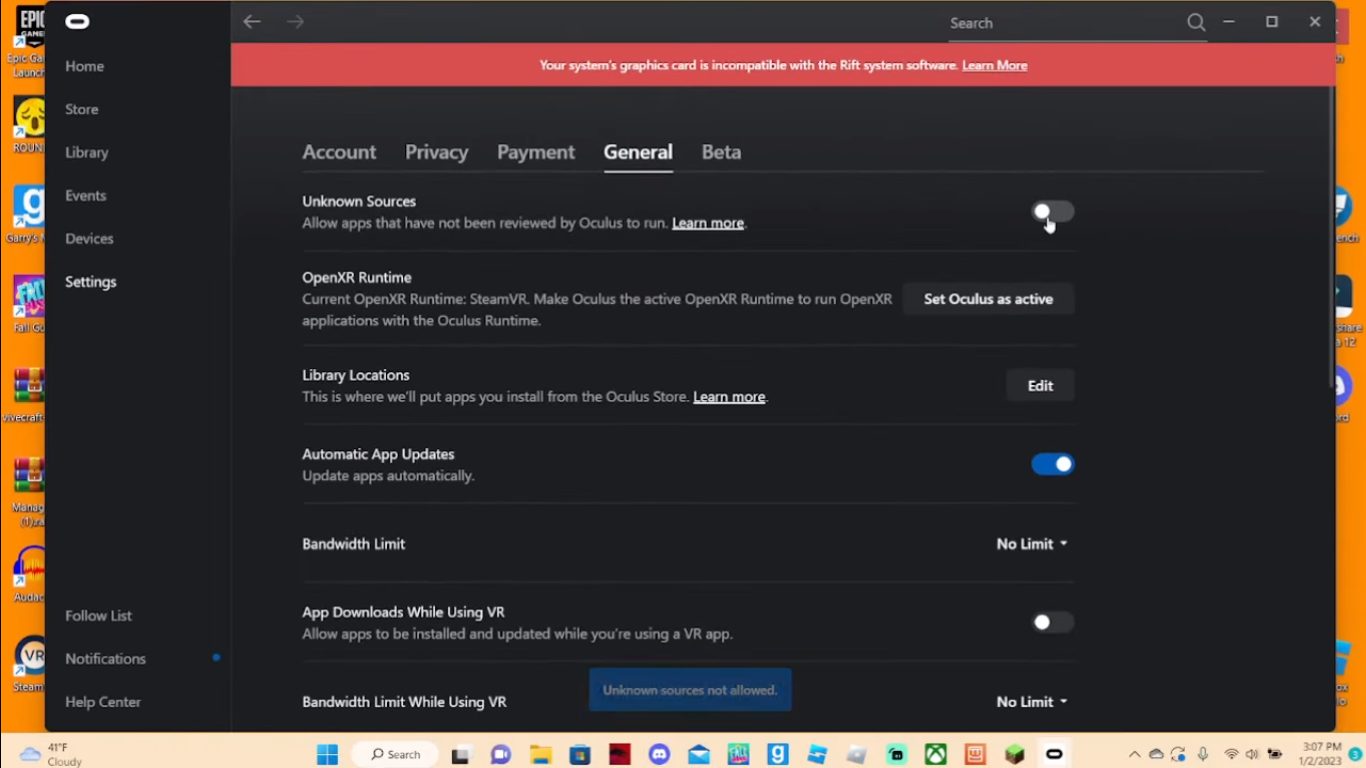
Task: Select the Audacity desktop shortcut
Action: pos(28,575)
